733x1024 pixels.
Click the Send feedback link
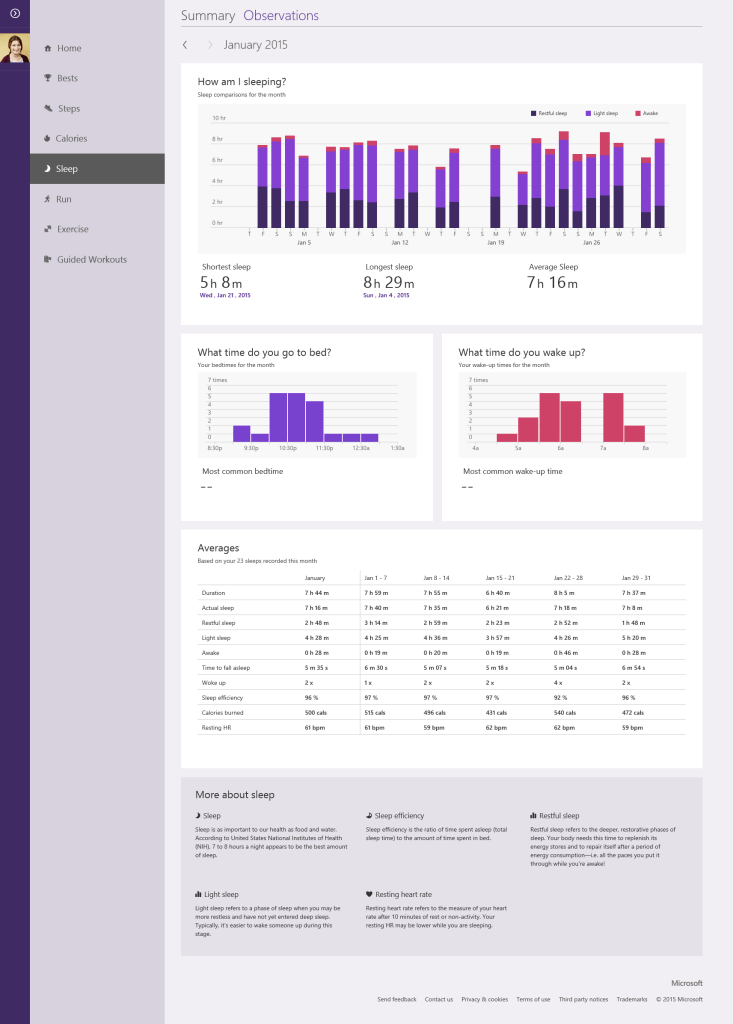coord(397,999)
